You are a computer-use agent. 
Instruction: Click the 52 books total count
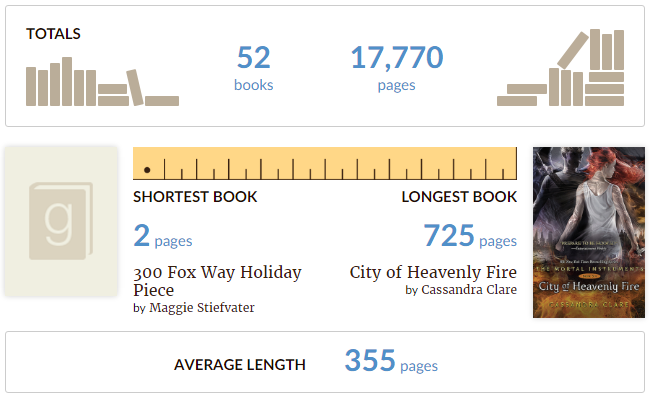254,68
